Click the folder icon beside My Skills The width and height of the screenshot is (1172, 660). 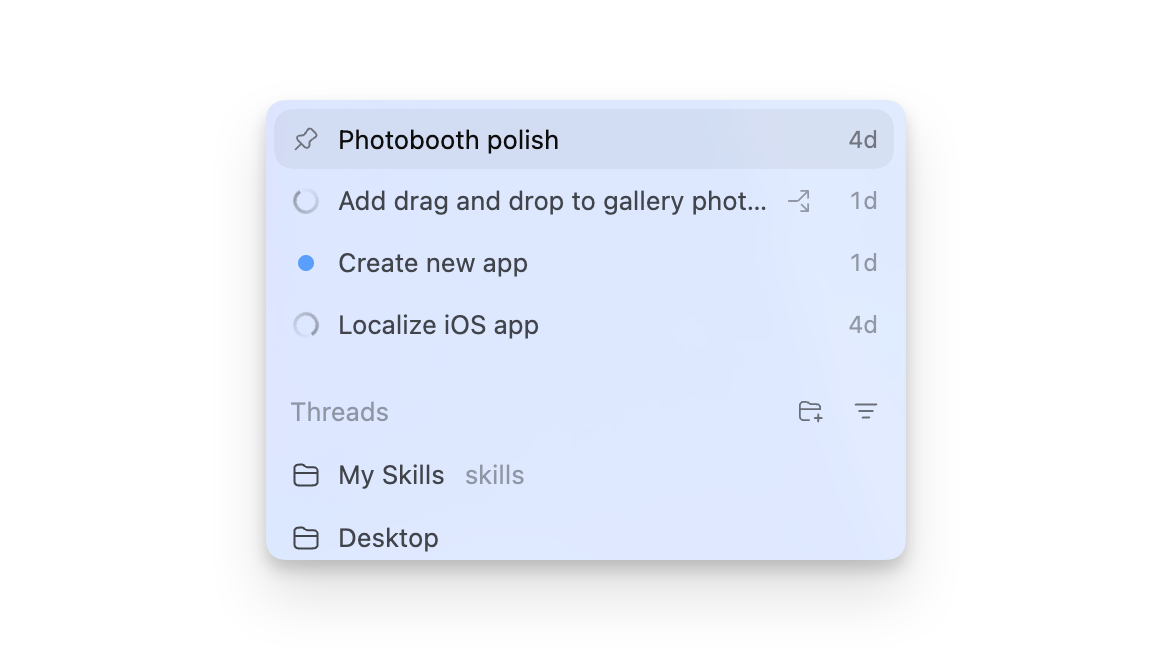pyautogui.click(x=306, y=475)
